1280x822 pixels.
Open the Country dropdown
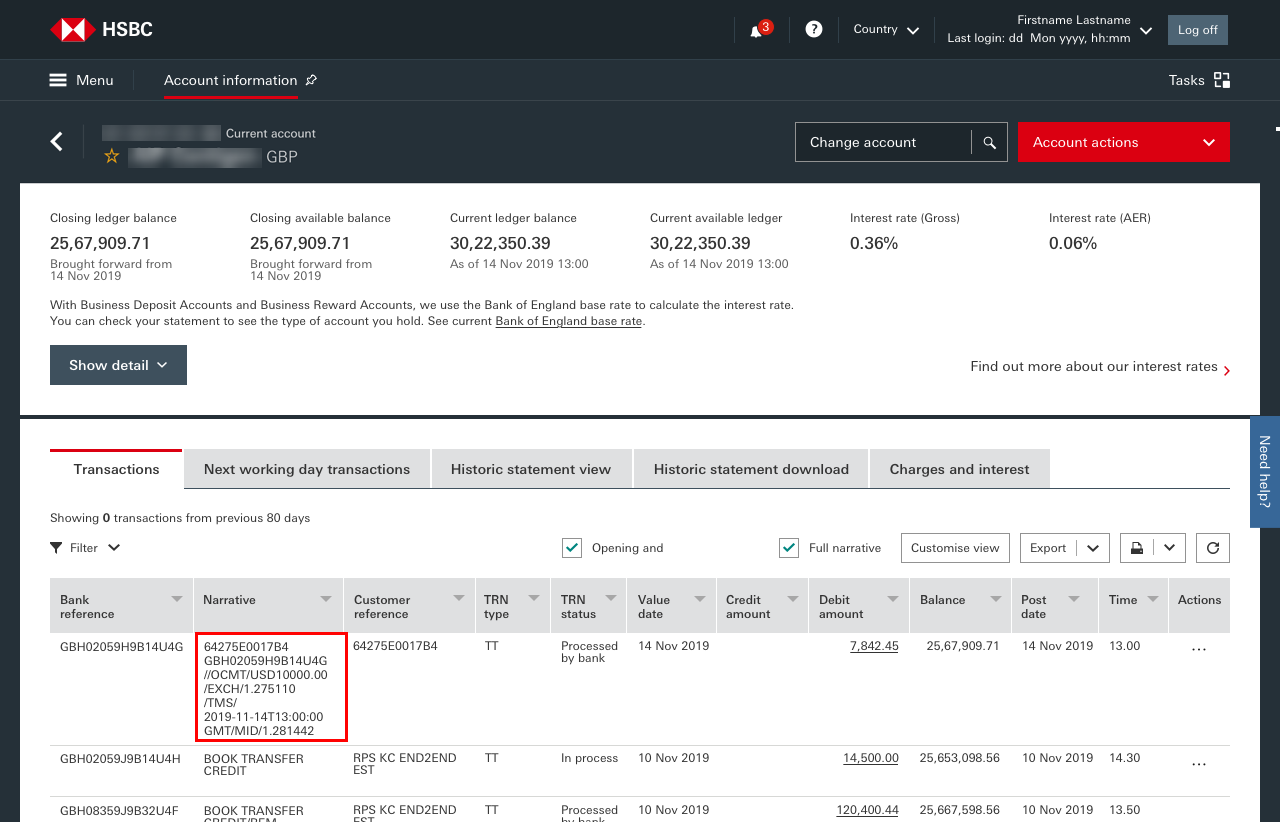coord(885,30)
